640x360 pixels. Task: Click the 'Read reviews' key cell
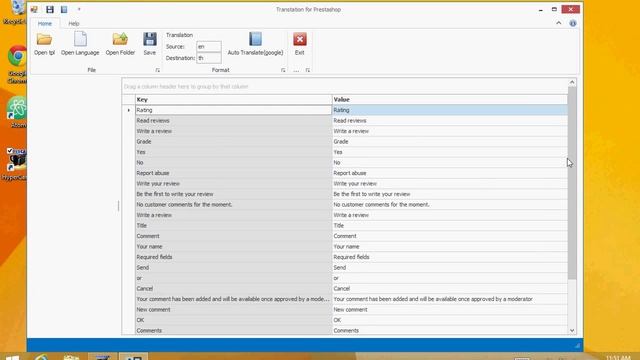click(x=233, y=121)
